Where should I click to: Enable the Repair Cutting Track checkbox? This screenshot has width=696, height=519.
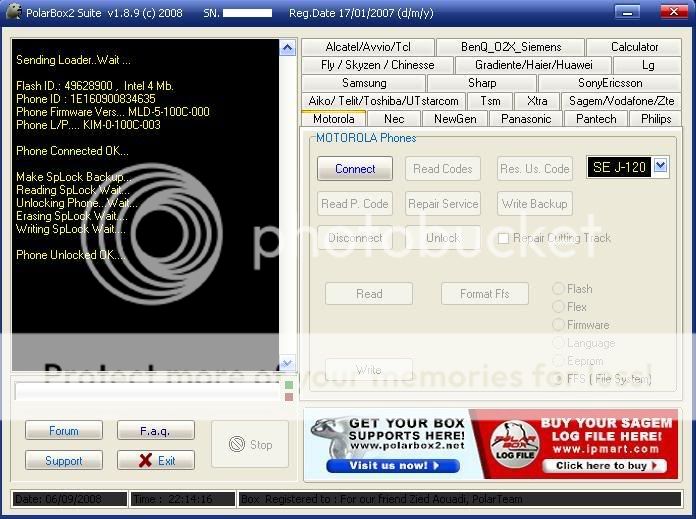pos(503,238)
